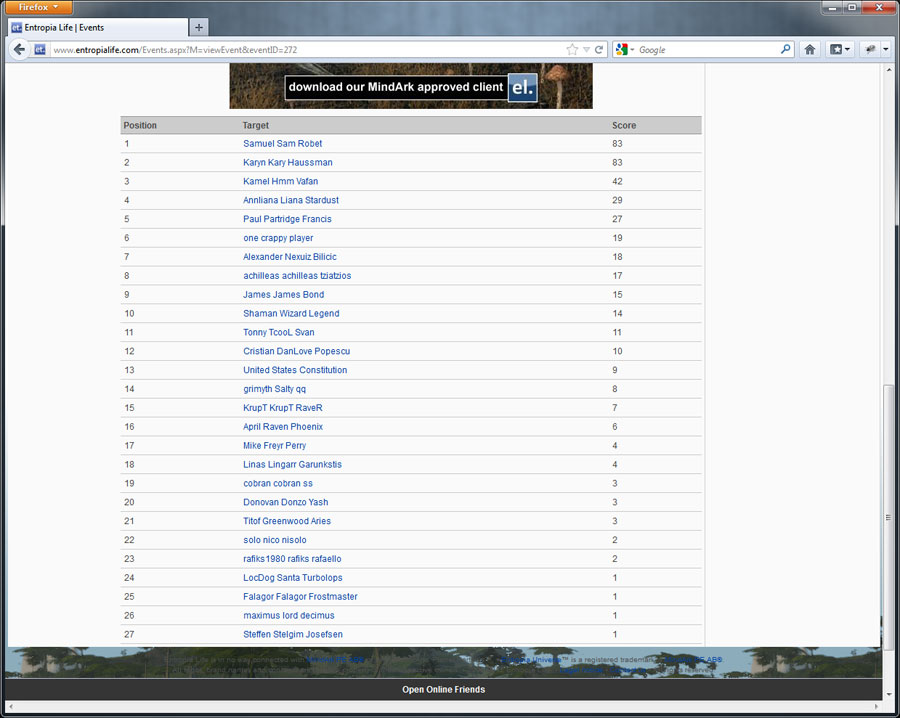Open Linas Lingarr Garunkstis link
Image resolution: width=900 pixels, height=718 pixels.
click(x=292, y=465)
